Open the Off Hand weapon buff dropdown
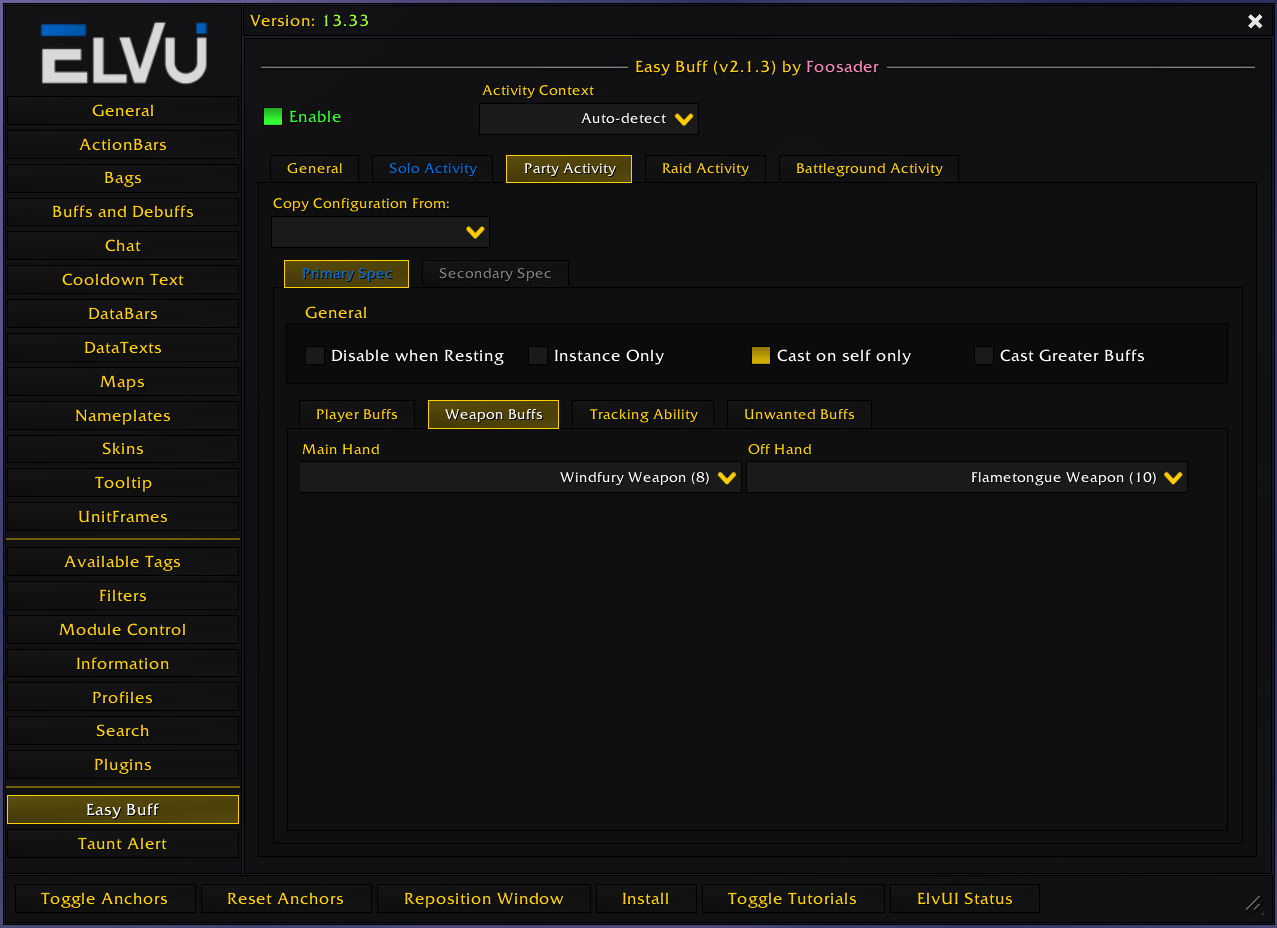This screenshot has height=928, width=1277. tap(967, 478)
